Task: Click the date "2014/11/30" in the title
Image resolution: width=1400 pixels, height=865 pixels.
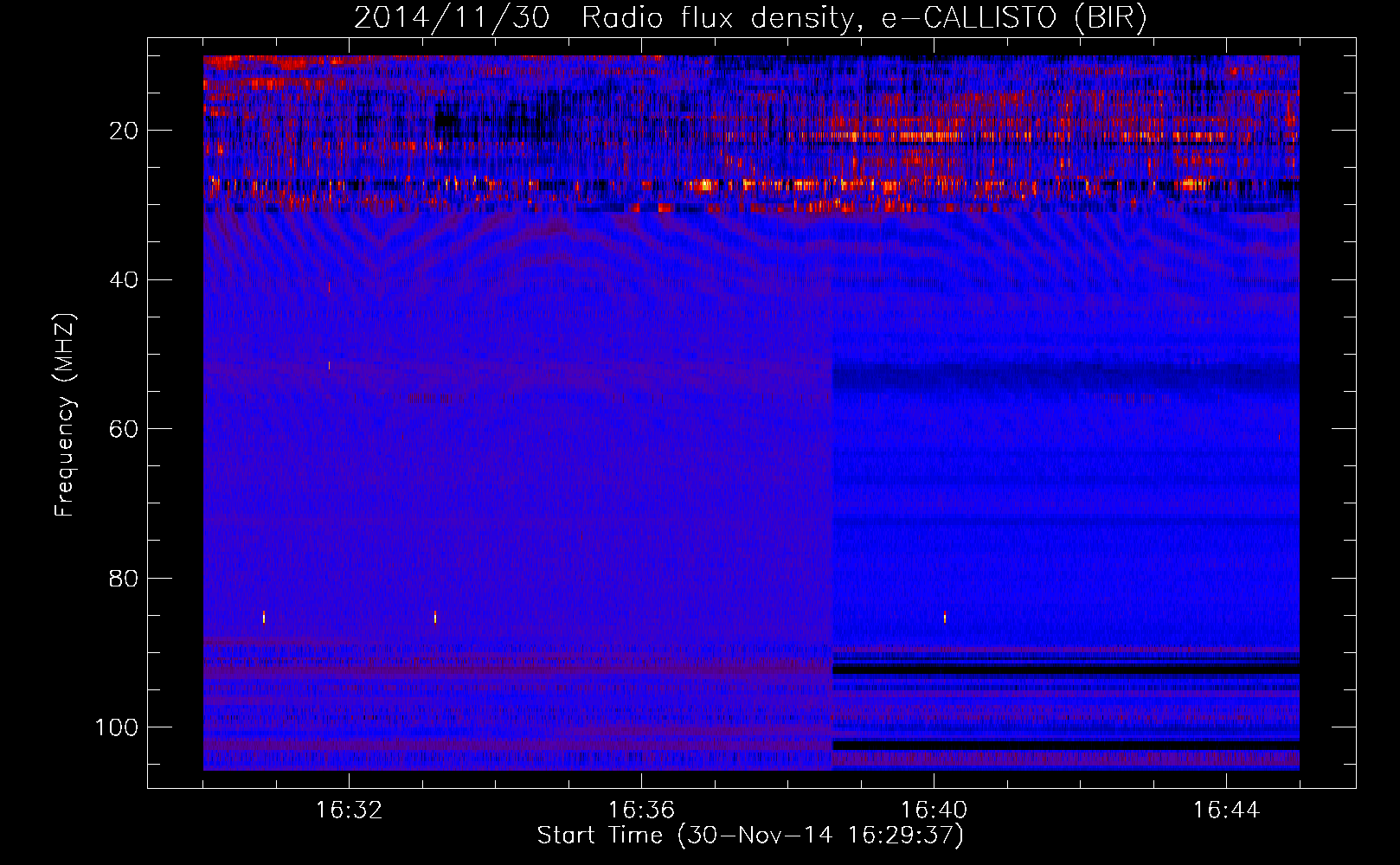Action: [x=452, y=18]
